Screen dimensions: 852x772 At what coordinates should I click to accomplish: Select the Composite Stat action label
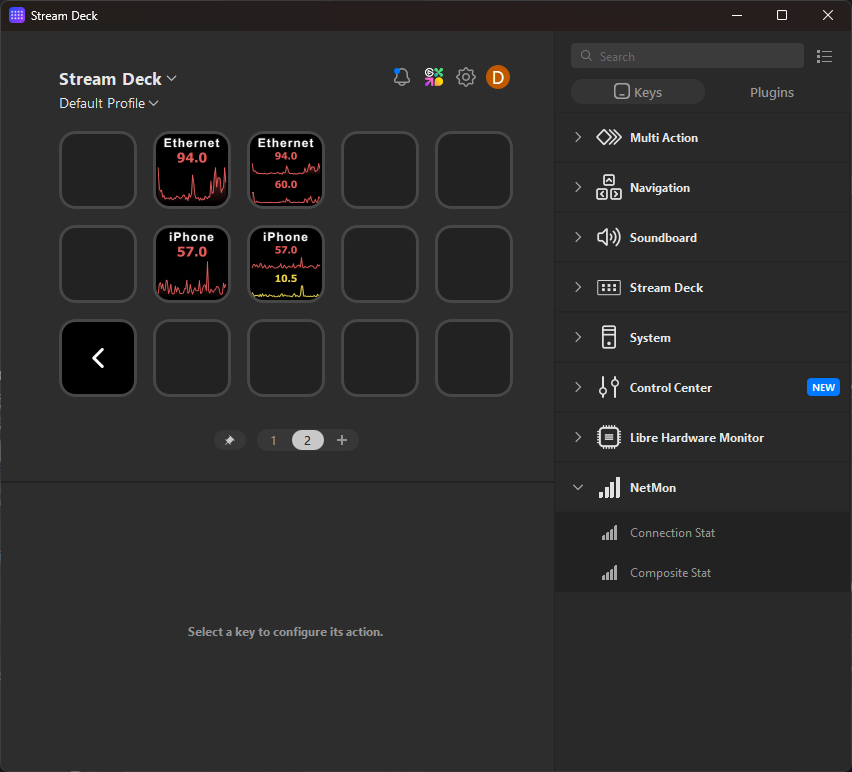pos(671,573)
